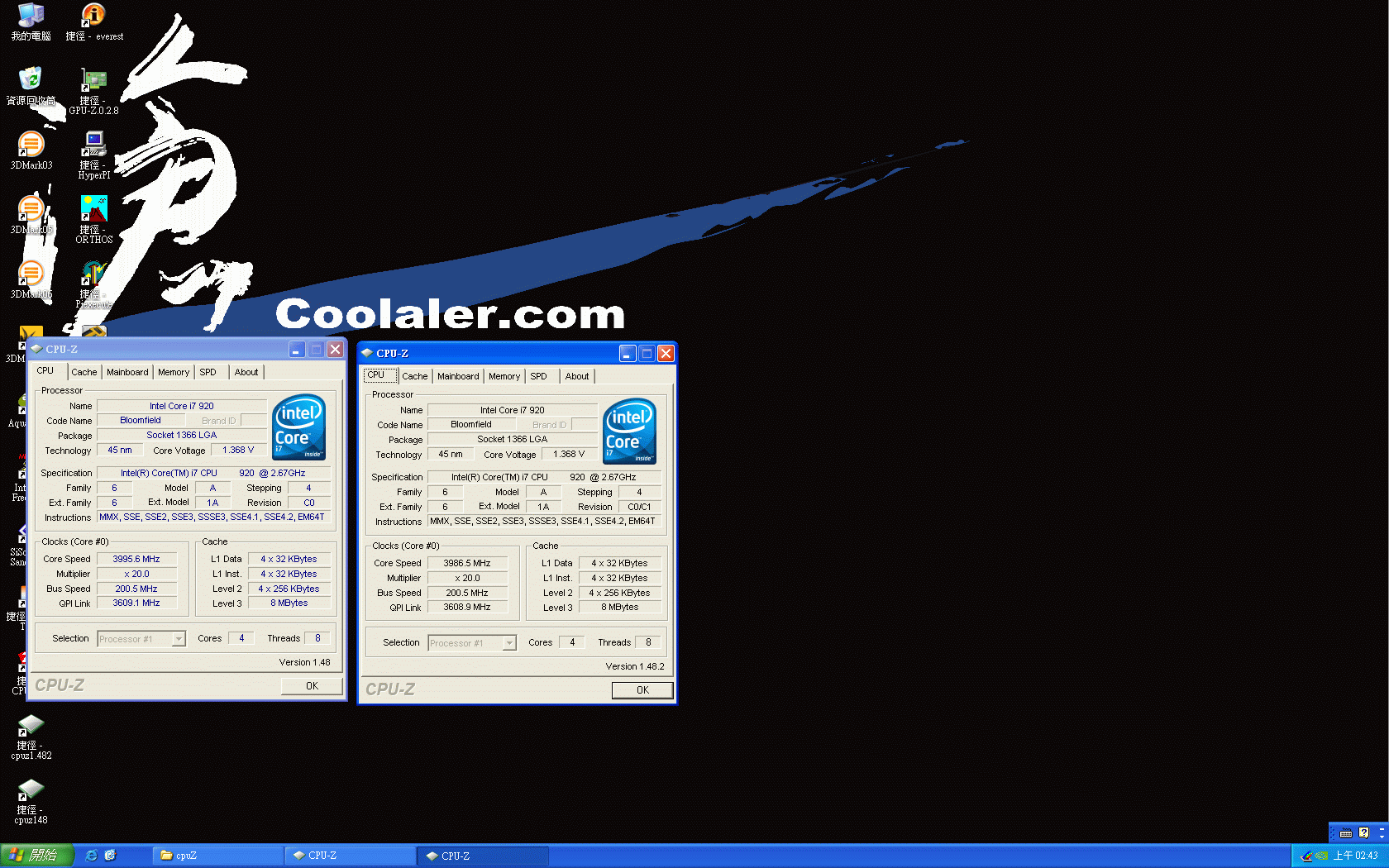This screenshot has width=1389, height=868.
Task: Open the cpuz148 shortcut icon
Action: click(31, 801)
